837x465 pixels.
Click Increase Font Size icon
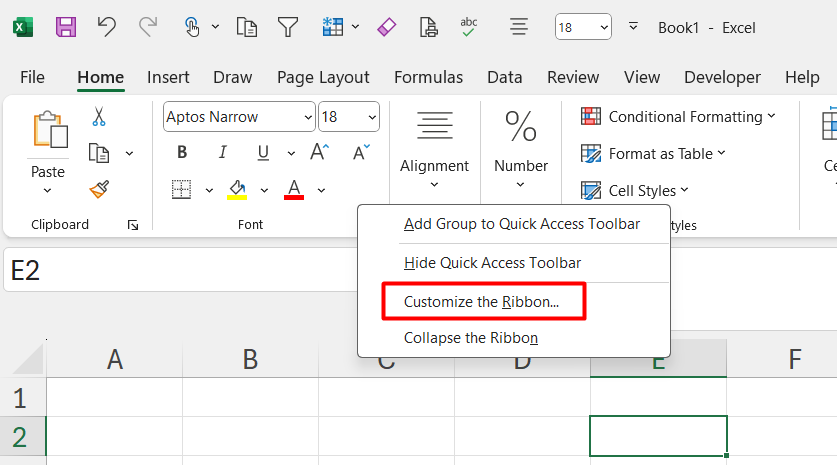[x=320, y=152]
